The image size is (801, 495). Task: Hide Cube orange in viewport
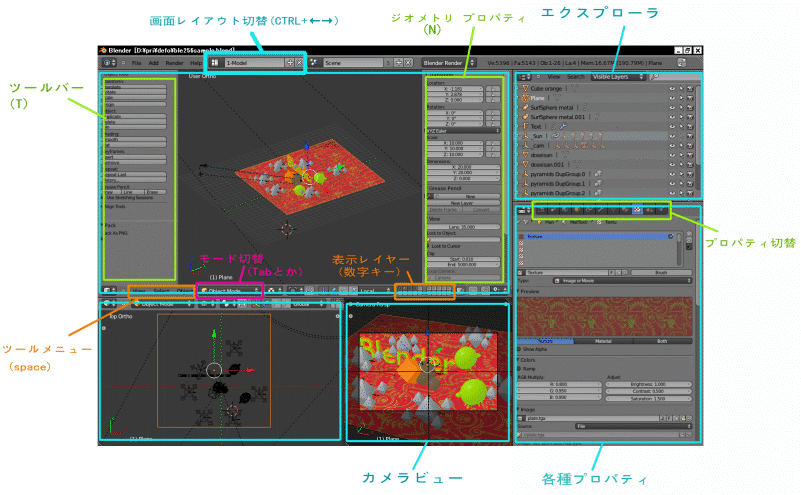click(672, 88)
